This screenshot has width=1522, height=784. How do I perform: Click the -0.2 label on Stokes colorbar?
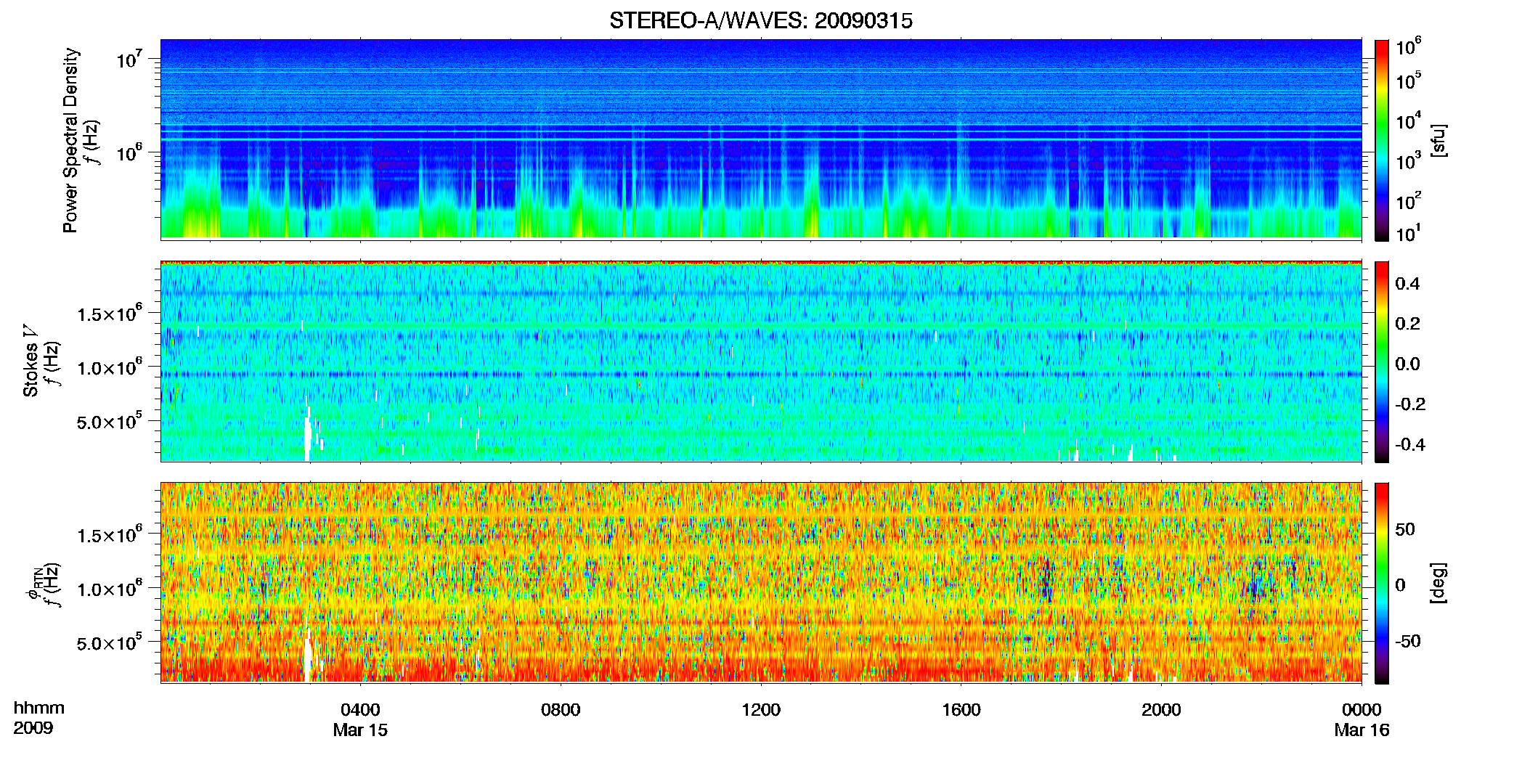[x=1410, y=404]
